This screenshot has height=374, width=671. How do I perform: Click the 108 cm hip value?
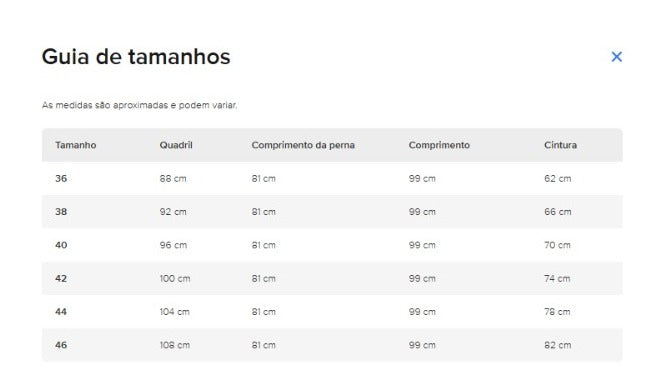[x=175, y=345]
